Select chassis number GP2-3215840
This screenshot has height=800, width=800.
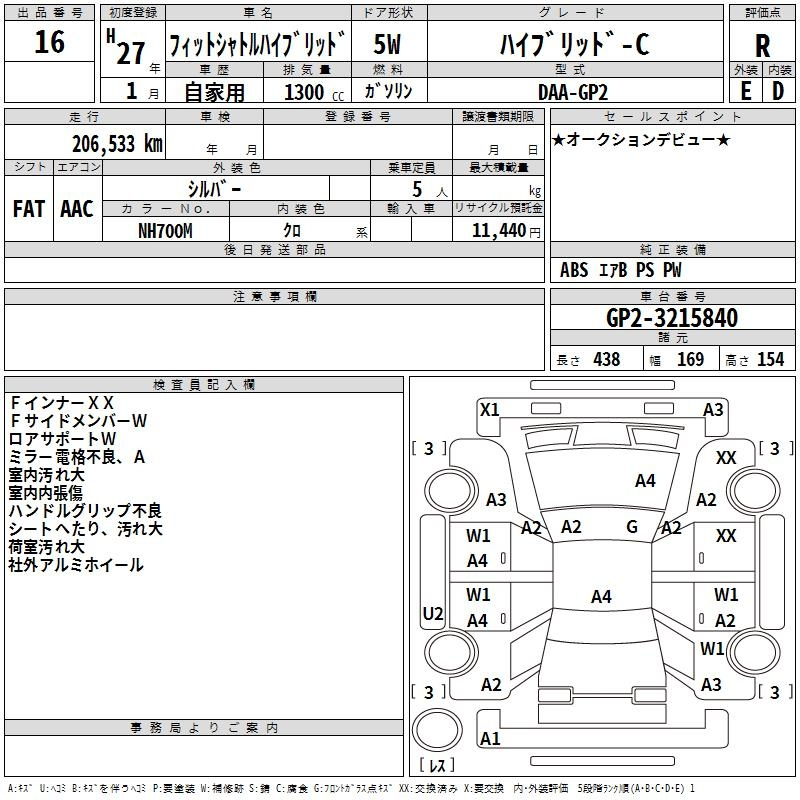click(671, 319)
